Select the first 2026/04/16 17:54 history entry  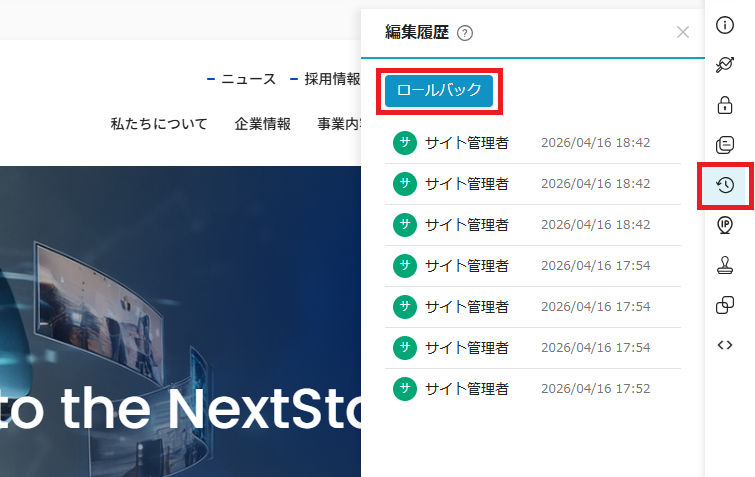coord(532,265)
